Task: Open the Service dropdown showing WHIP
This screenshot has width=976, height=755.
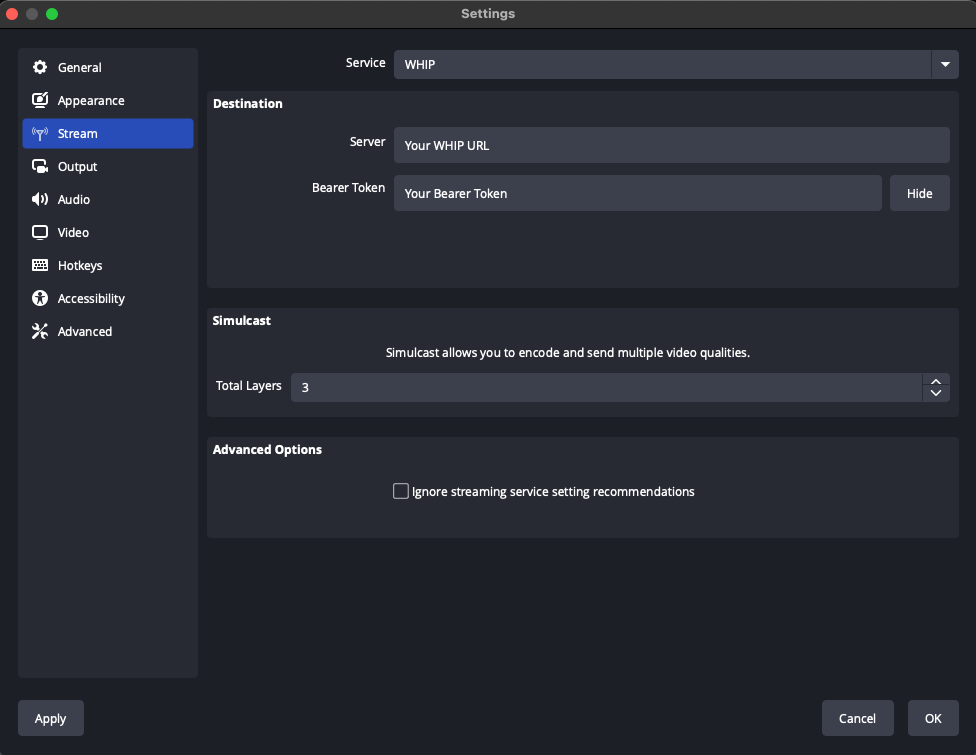Action: pyautogui.click(x=676, y=64)
